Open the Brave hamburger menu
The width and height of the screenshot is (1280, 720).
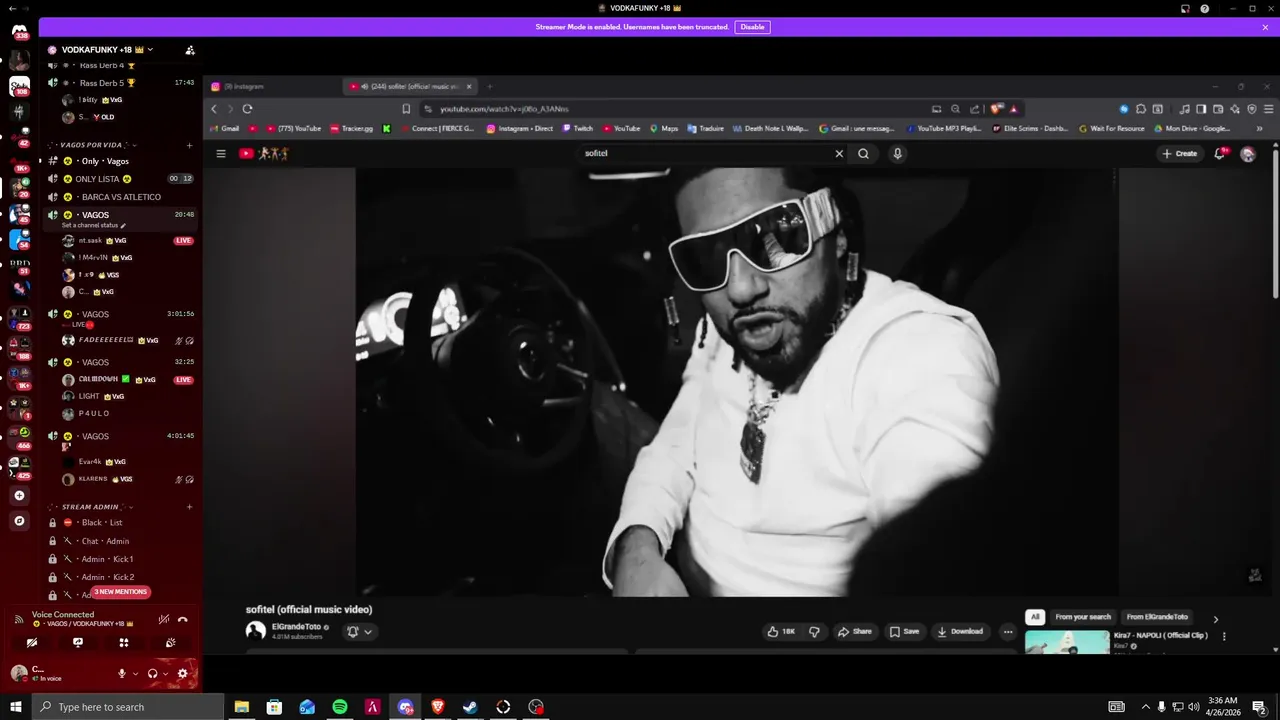click(1268, 109)
